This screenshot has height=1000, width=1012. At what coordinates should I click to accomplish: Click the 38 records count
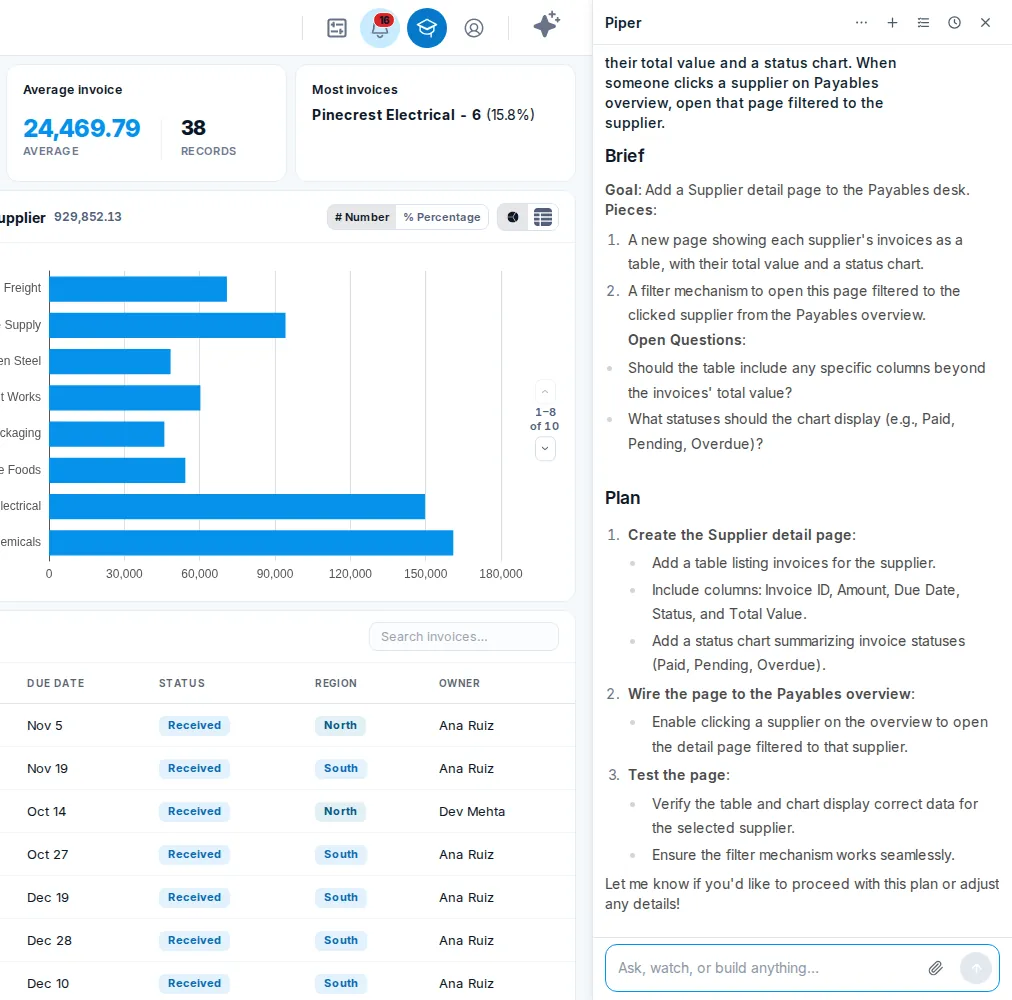[x=194, y=128]
